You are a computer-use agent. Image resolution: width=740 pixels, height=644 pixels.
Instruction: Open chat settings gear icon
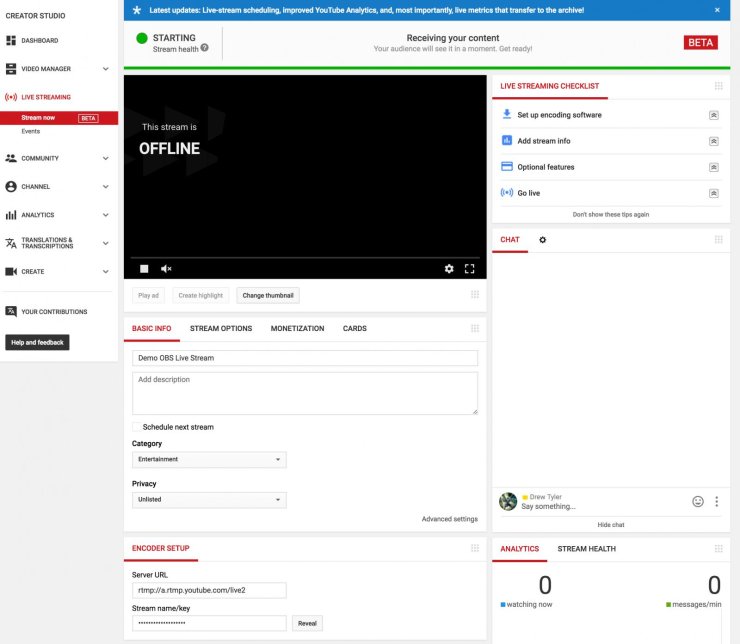tap(543, 240)
